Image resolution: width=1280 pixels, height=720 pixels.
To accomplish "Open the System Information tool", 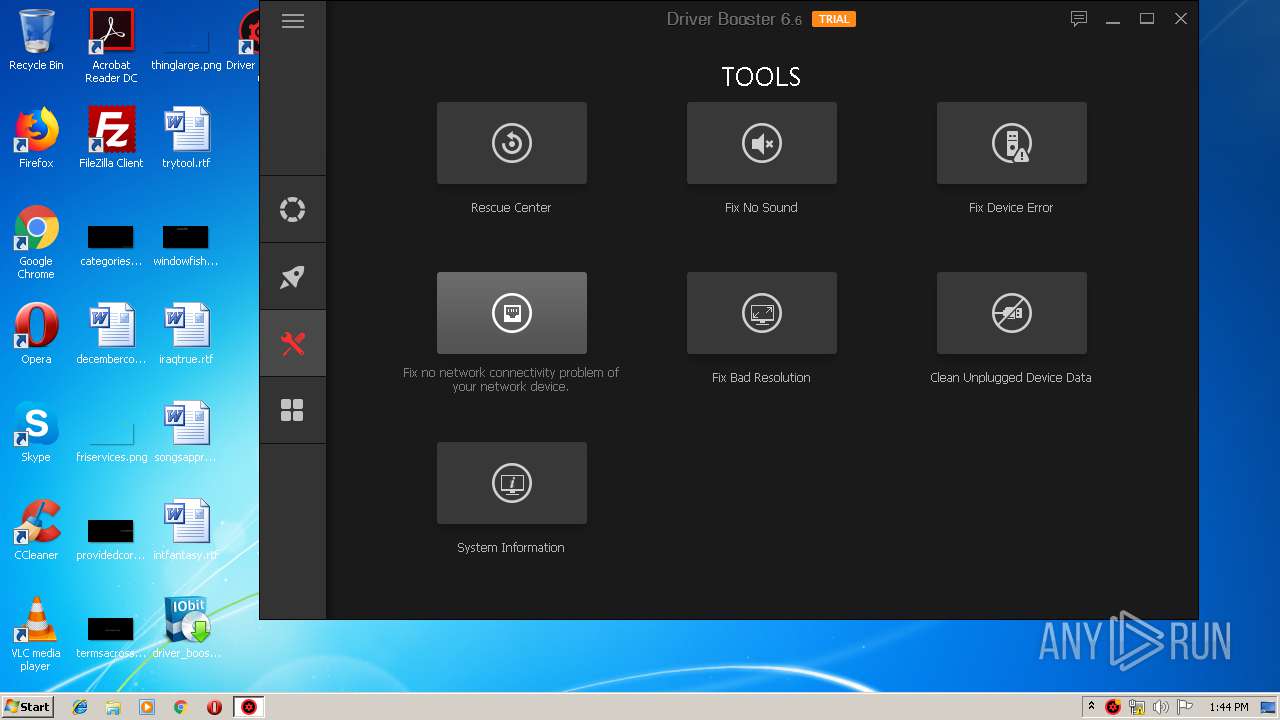I will tap(511, 483).
